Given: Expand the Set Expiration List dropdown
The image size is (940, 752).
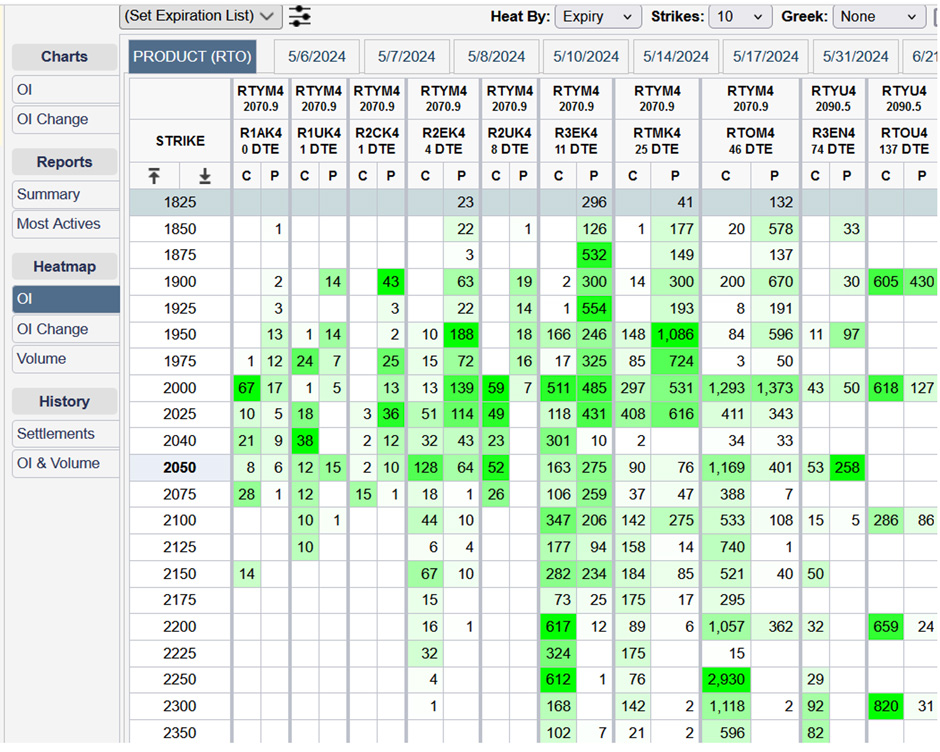Looking at the screenshot, I should click(200, 16).
